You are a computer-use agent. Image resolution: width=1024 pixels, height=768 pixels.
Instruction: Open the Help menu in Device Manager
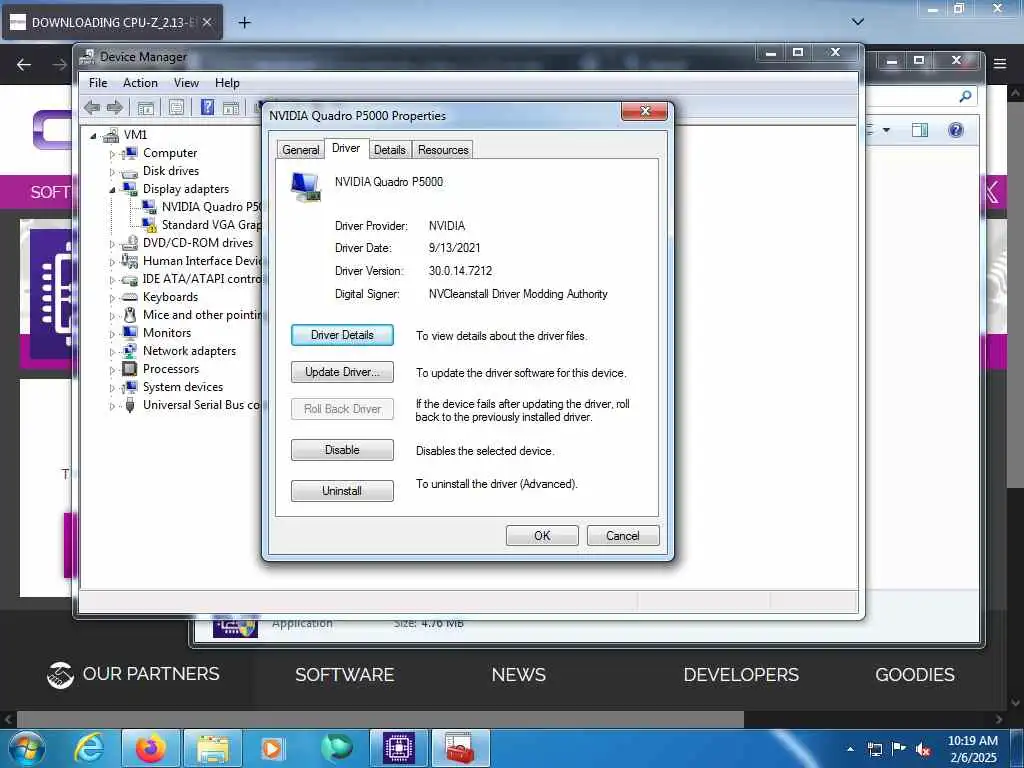(227, 83)
